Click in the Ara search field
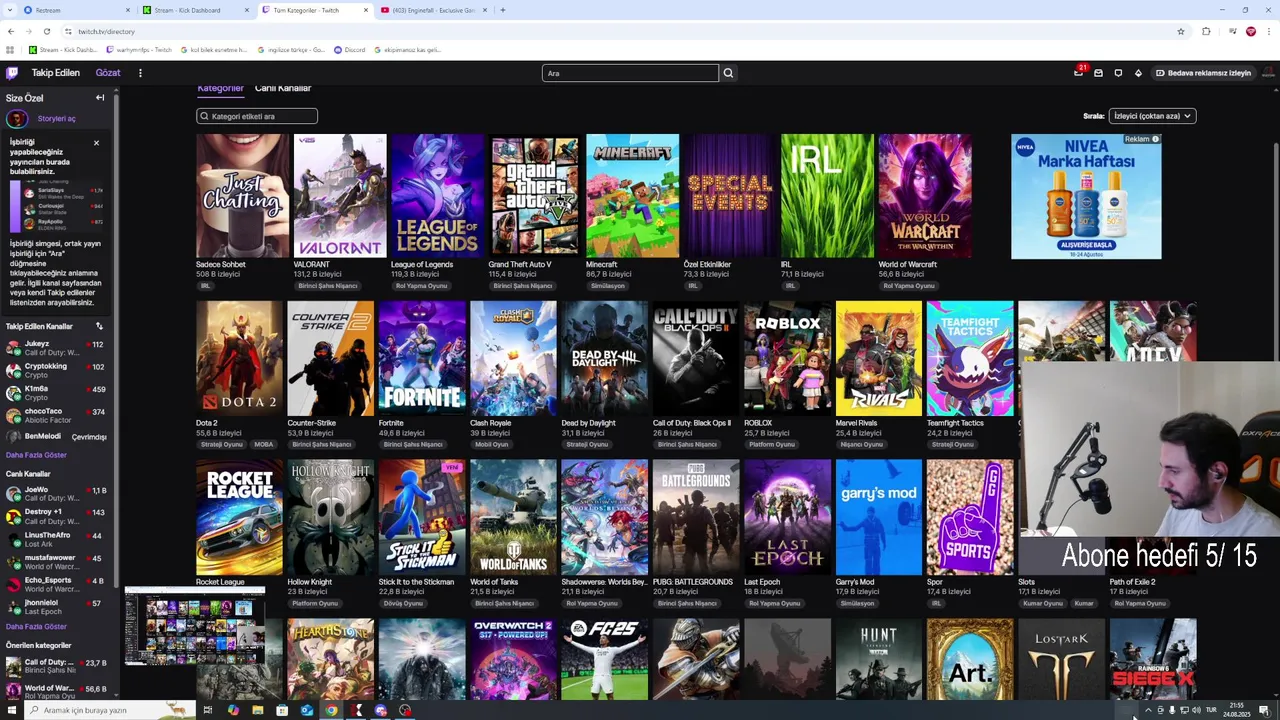 (x=630, y=73)
